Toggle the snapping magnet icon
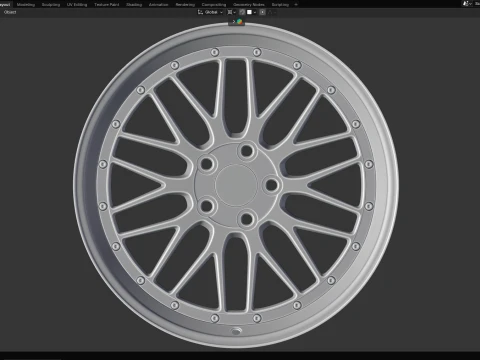The height and width of the screenshot is (360, 480). coord(242,12)
